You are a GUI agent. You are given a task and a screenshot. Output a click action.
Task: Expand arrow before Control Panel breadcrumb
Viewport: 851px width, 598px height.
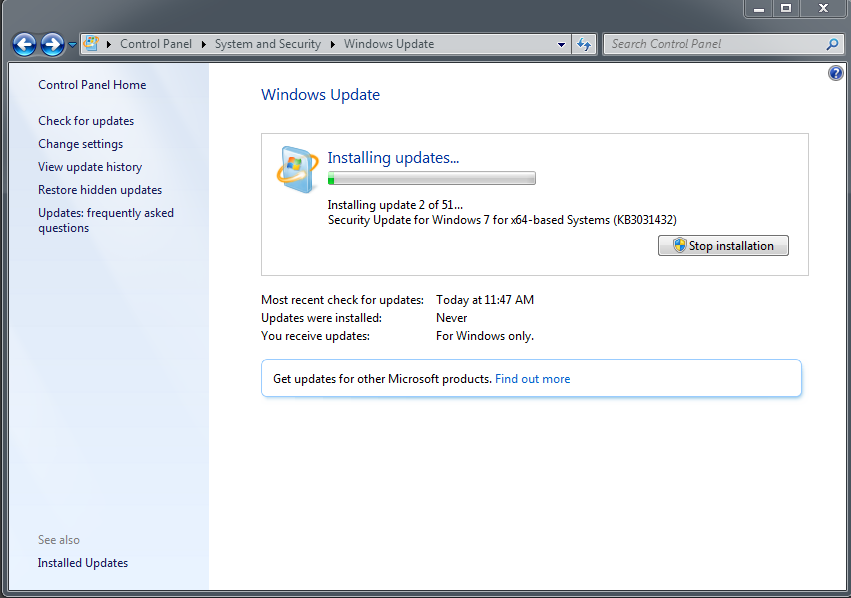(109, 44)
